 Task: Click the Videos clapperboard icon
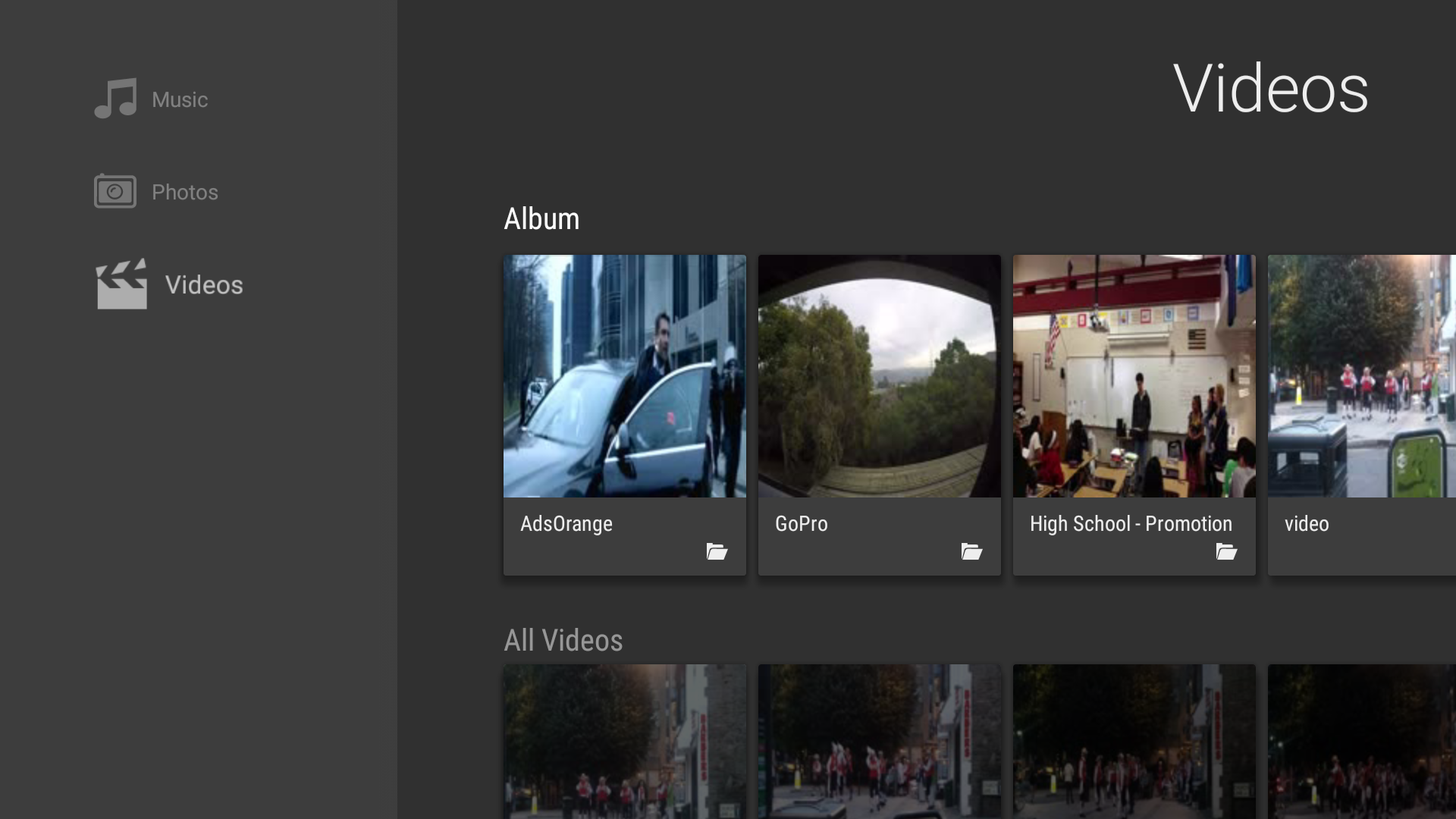coord(121,284)
